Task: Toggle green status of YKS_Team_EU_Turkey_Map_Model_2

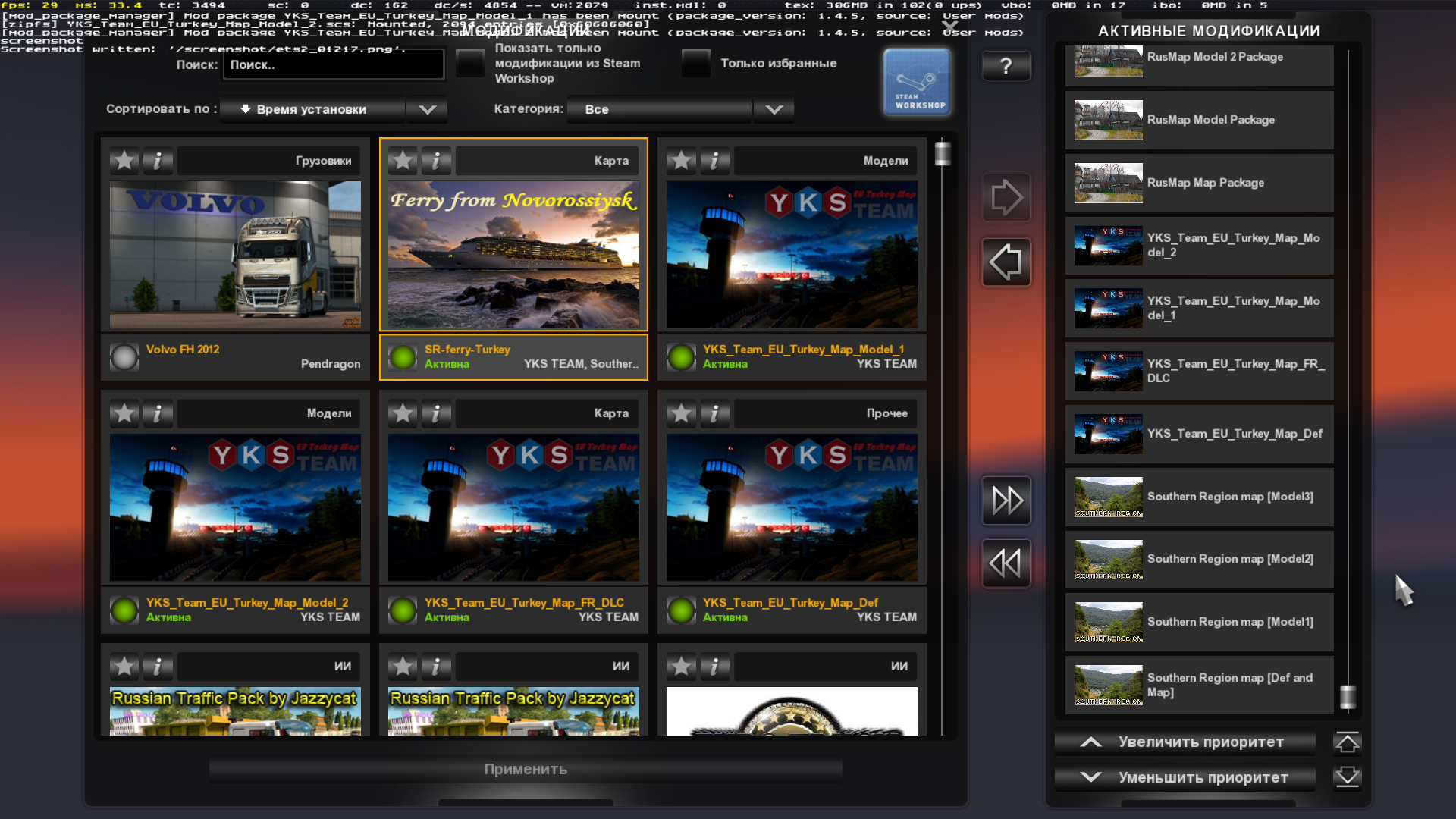Action: 124,610
